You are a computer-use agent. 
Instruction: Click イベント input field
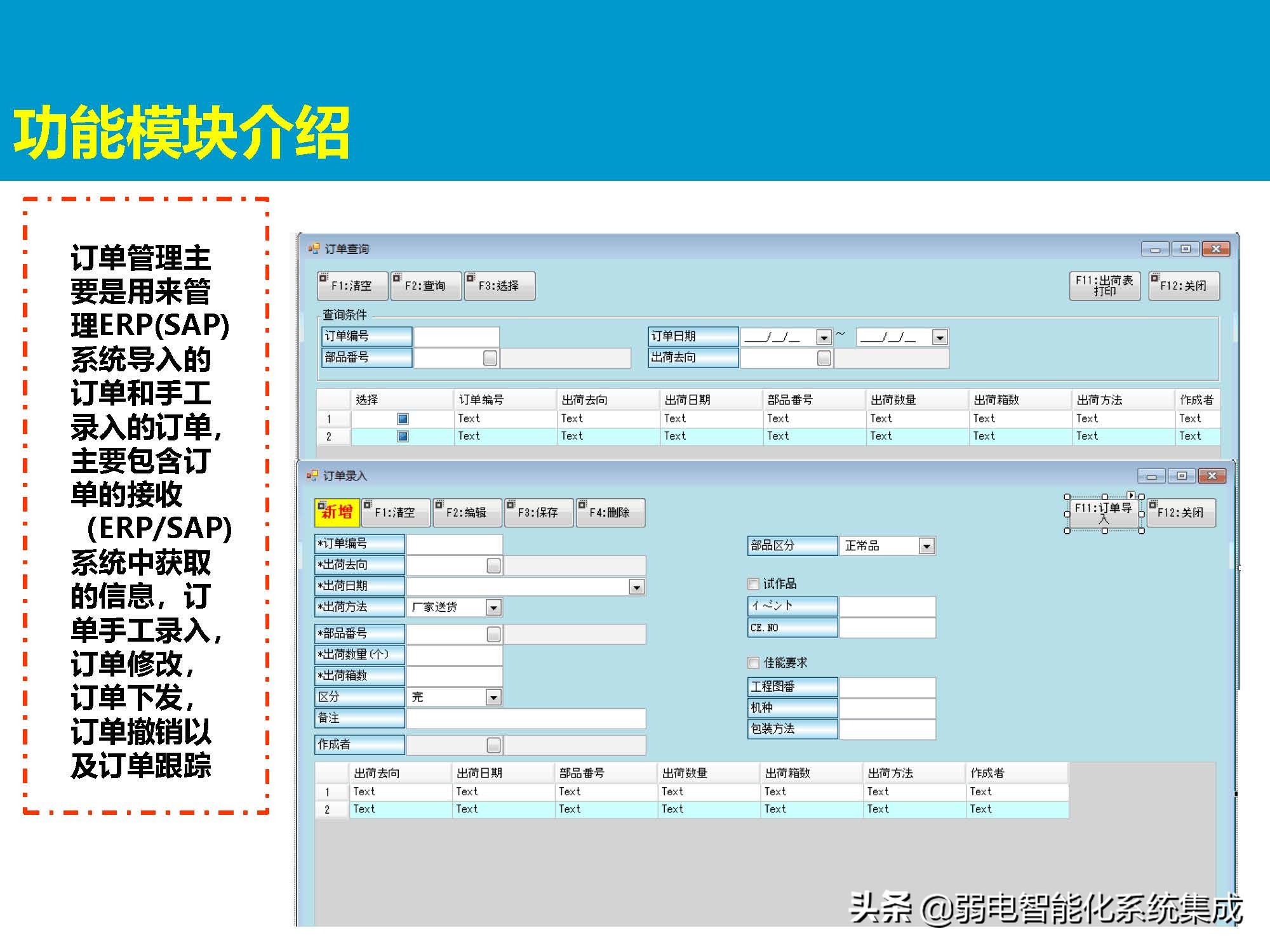click(888, 606)
